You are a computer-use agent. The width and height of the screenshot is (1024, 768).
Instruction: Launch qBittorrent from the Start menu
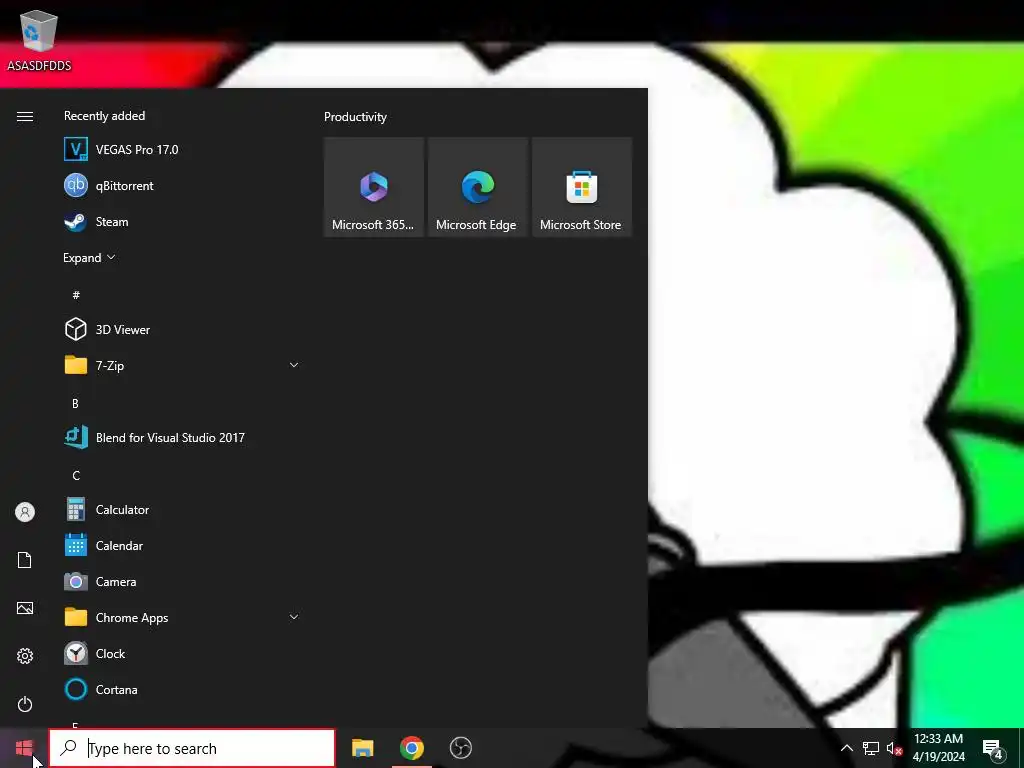point(183,185)
